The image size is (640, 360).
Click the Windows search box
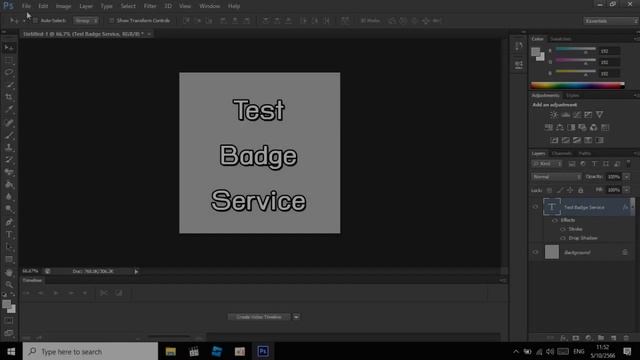pyautogui.click(x=90, y=351)
